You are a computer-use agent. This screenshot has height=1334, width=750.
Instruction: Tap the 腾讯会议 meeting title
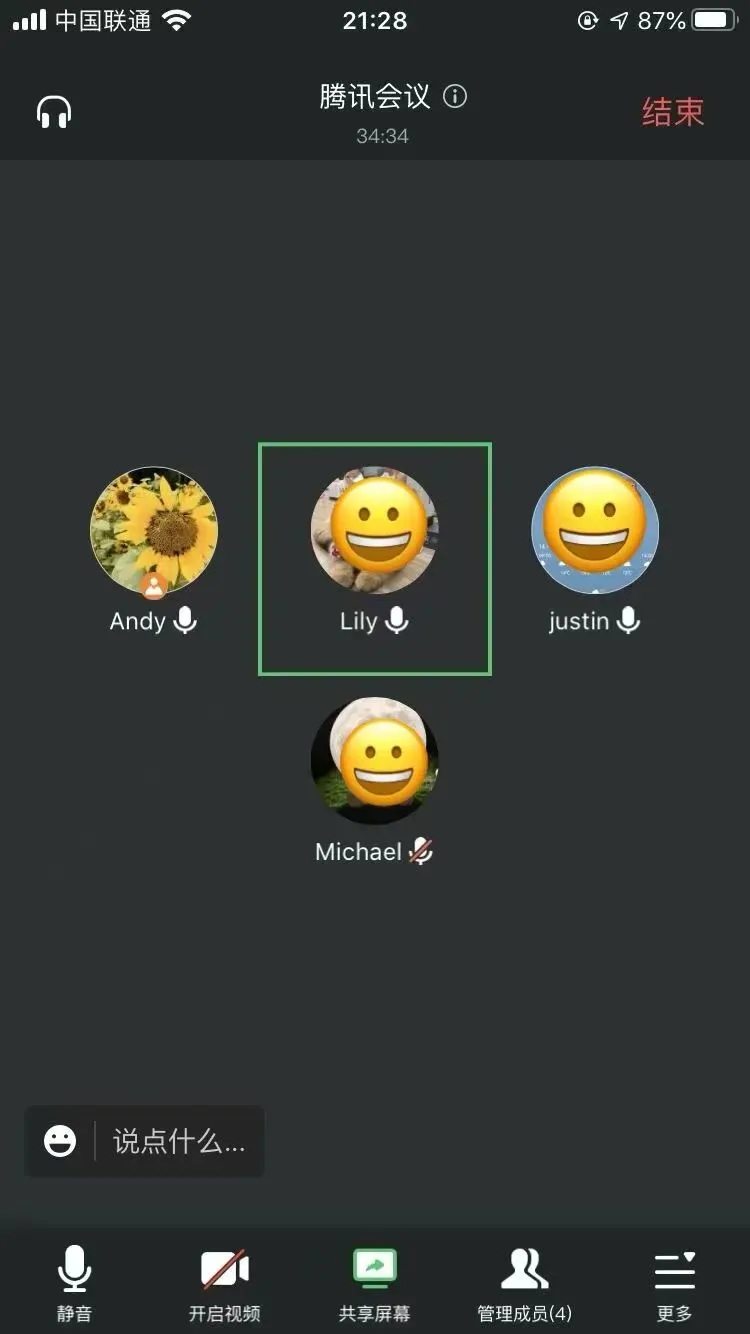375,97
